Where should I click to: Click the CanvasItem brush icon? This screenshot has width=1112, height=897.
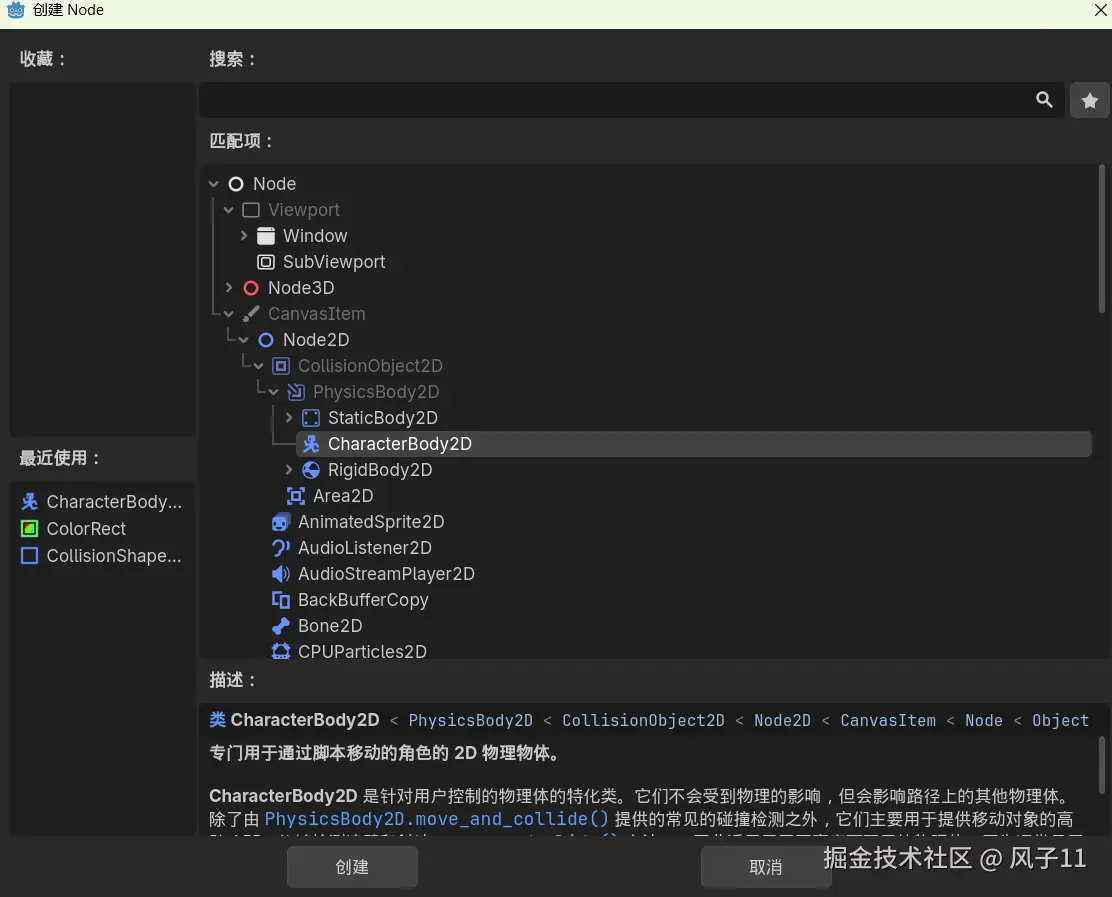251,313
